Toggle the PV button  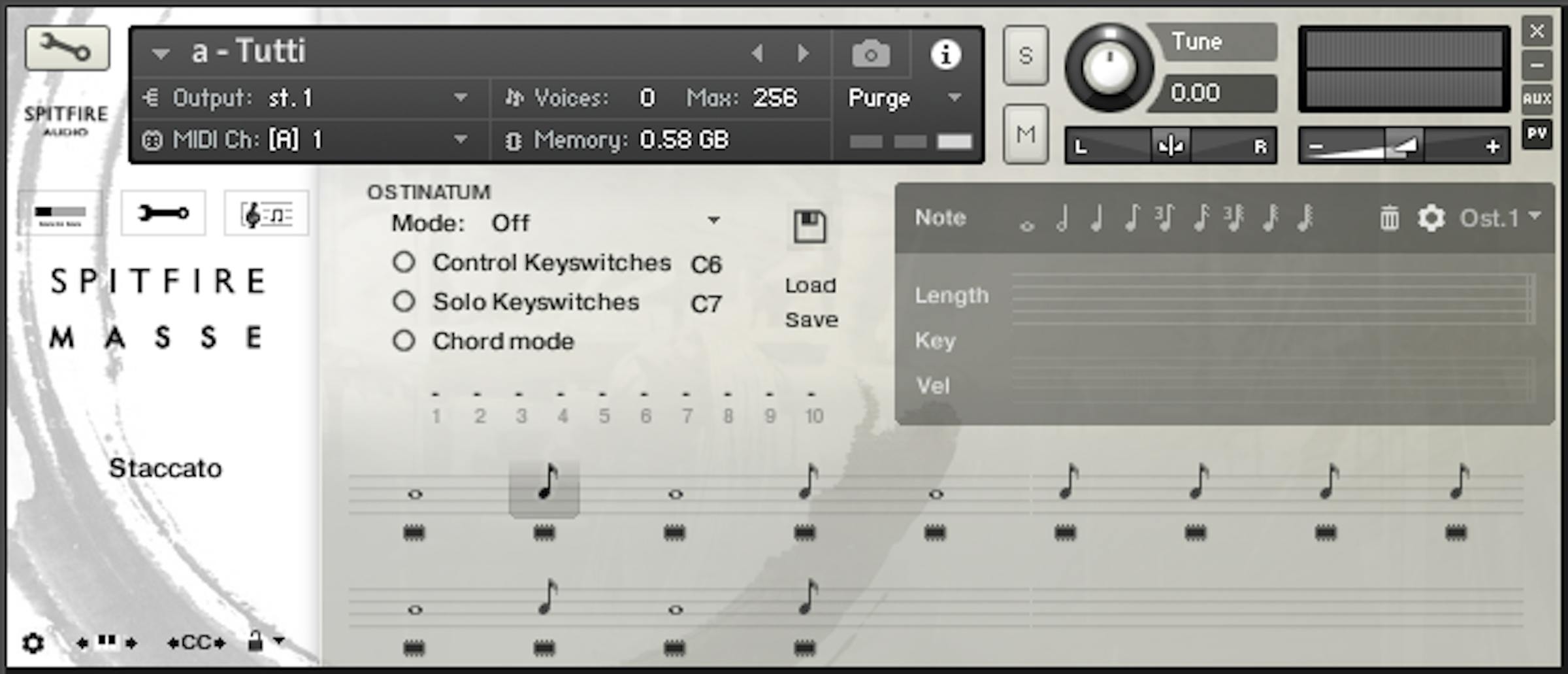(x=1537, y=134)
